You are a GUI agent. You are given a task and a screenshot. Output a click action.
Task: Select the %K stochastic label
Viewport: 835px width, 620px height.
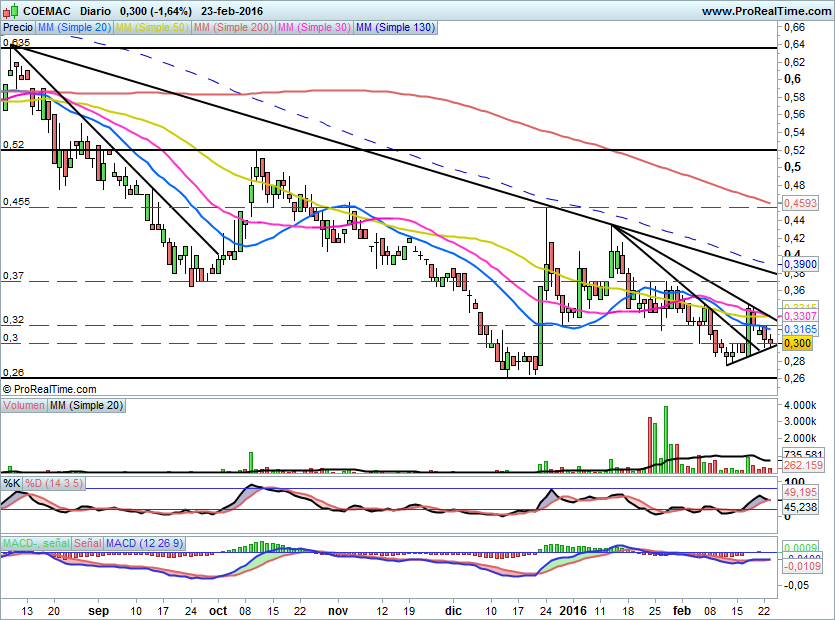tap(11, 483)
